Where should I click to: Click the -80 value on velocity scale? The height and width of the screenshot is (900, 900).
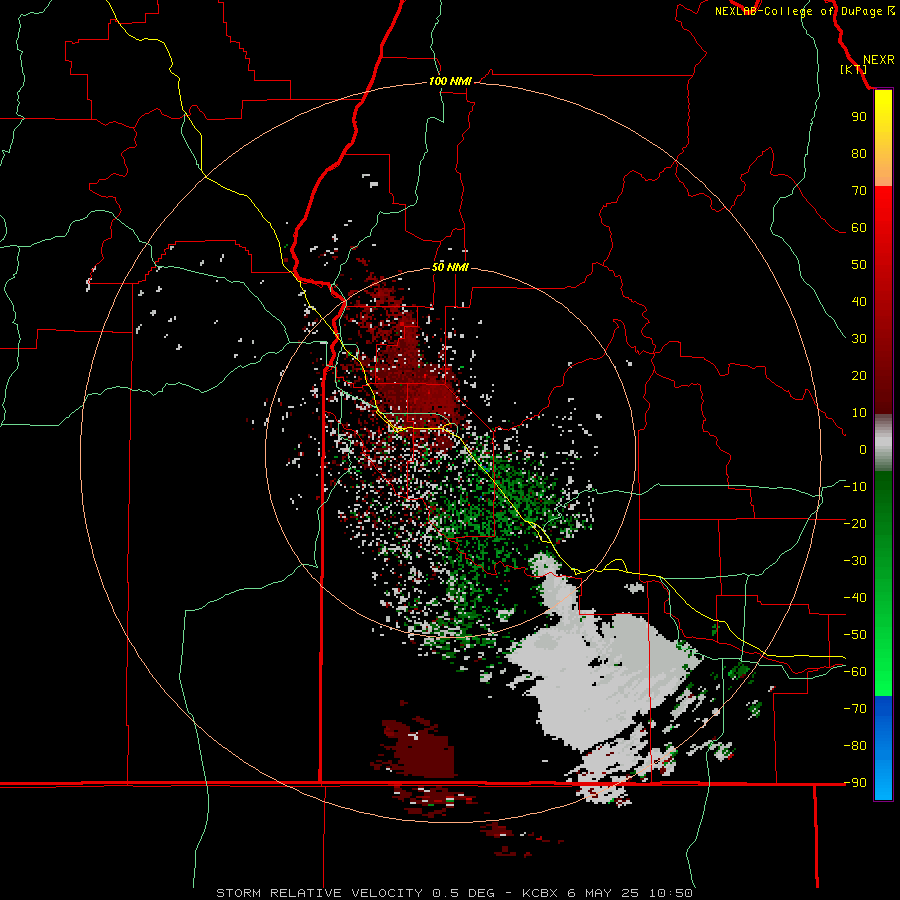point(855,746)
